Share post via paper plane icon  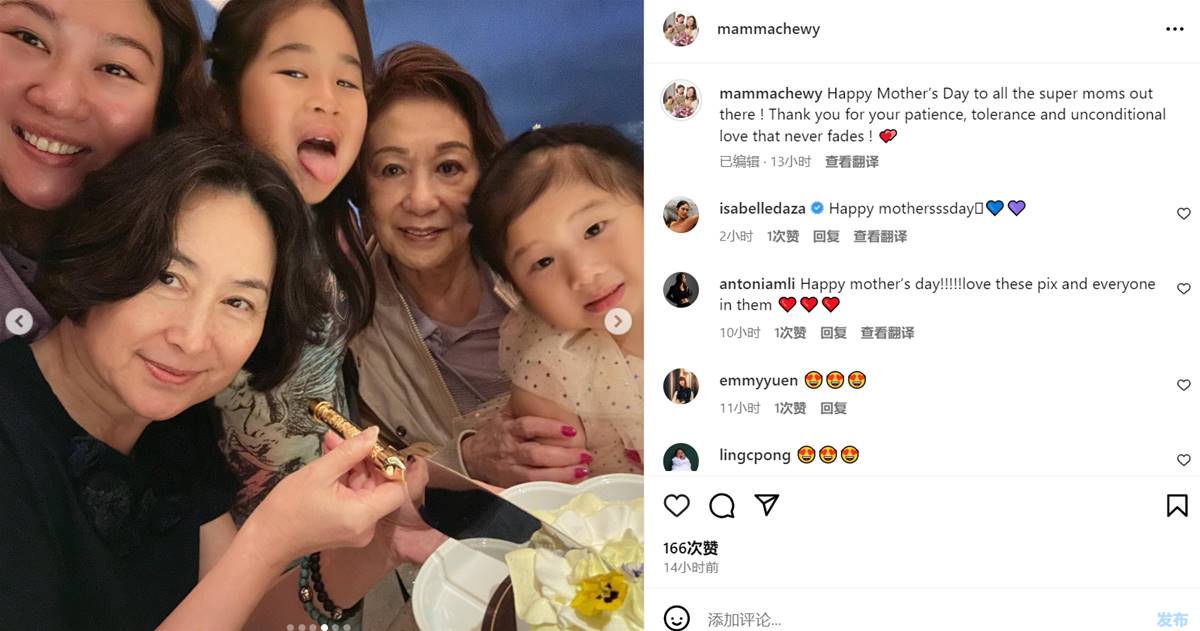click(x=767, y=505)
